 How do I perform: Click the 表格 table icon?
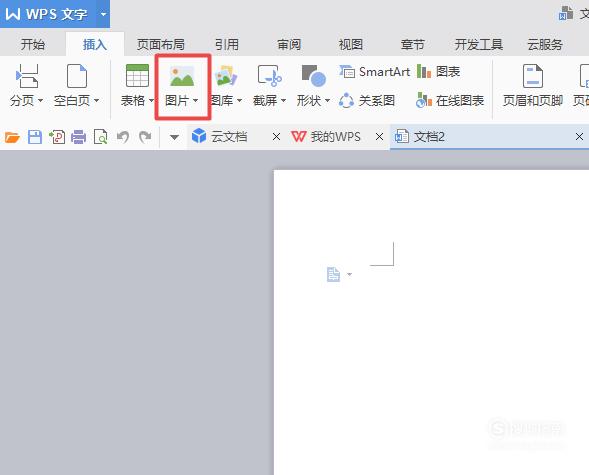point(137,76)
